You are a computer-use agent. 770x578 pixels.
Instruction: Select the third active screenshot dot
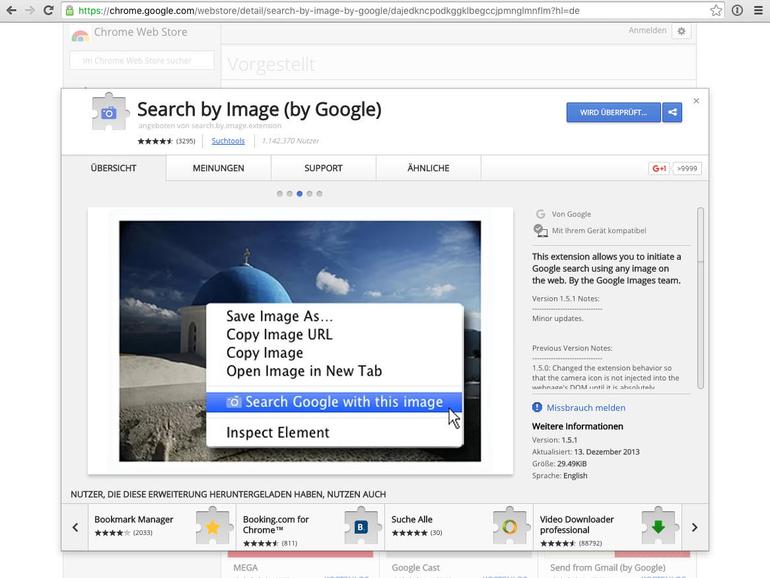click(x=299, y=193)
